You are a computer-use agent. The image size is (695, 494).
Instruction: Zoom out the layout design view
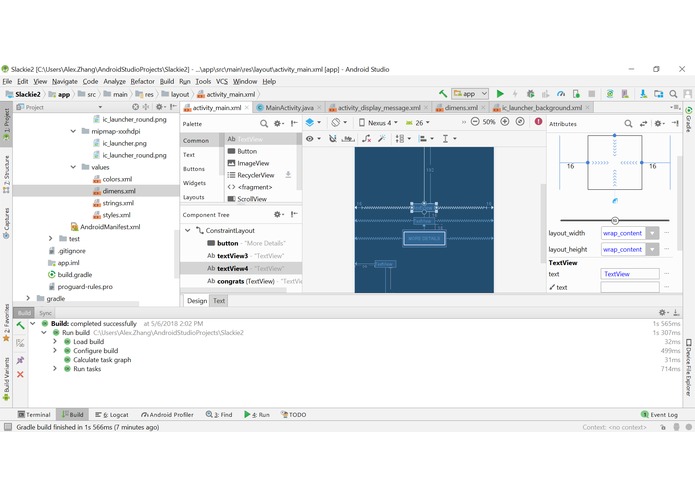click(x=475, y=121)
